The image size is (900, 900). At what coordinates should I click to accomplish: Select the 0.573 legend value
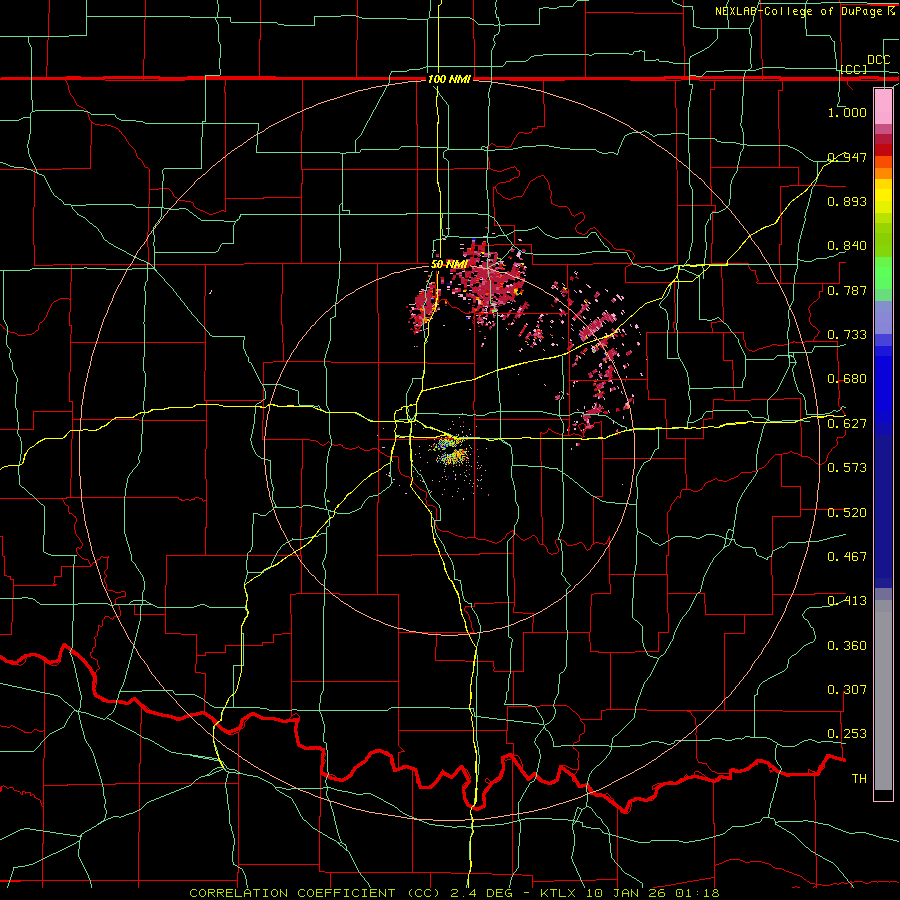(847, 468)
